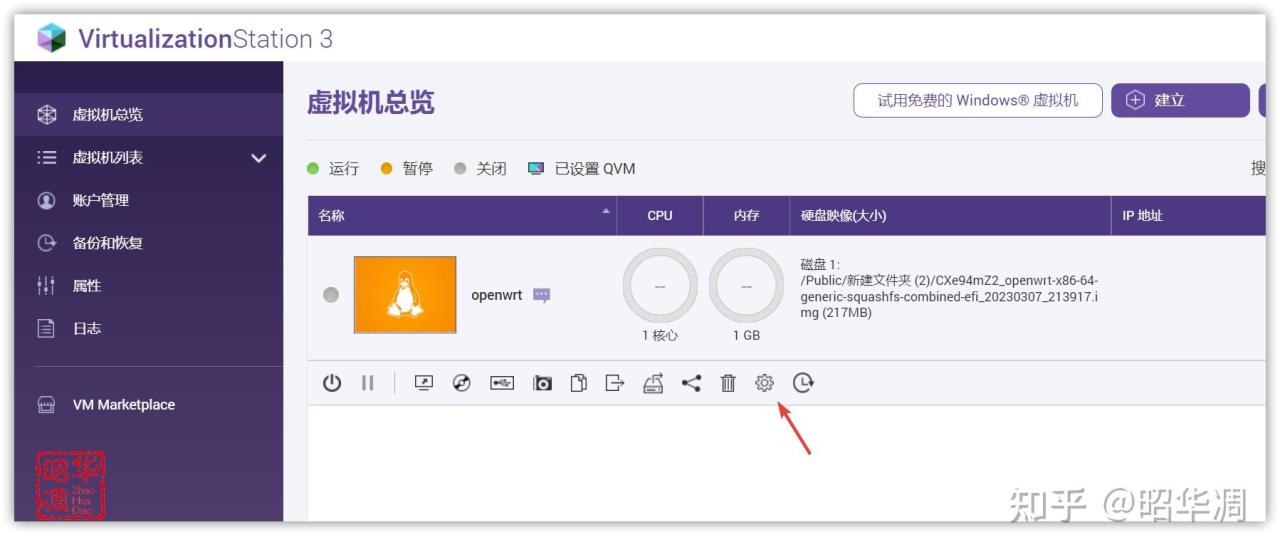
Task: Click 试用免费的 Windows 虚拟机 button
Action: [x=977, y=100]
